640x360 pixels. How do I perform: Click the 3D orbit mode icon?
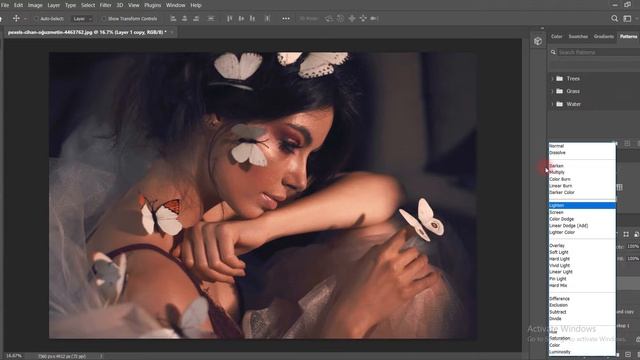tap(329, 18)
